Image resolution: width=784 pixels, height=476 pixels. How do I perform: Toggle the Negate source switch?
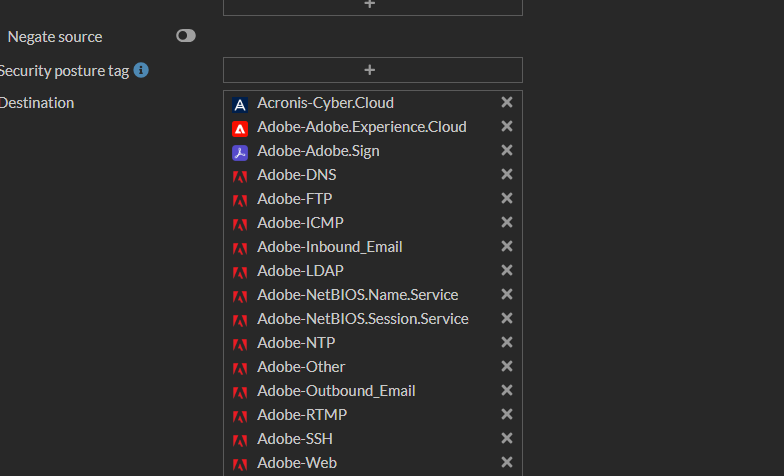186,36
